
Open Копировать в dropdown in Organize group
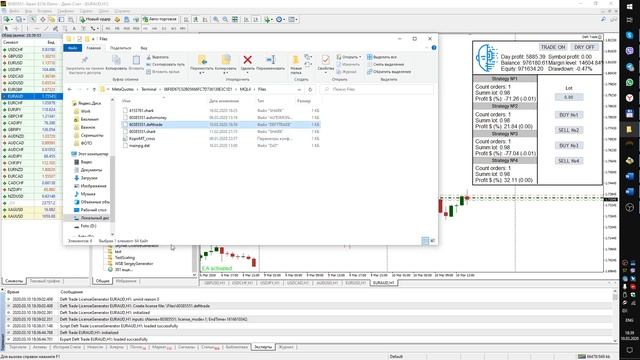click(225, 64)
